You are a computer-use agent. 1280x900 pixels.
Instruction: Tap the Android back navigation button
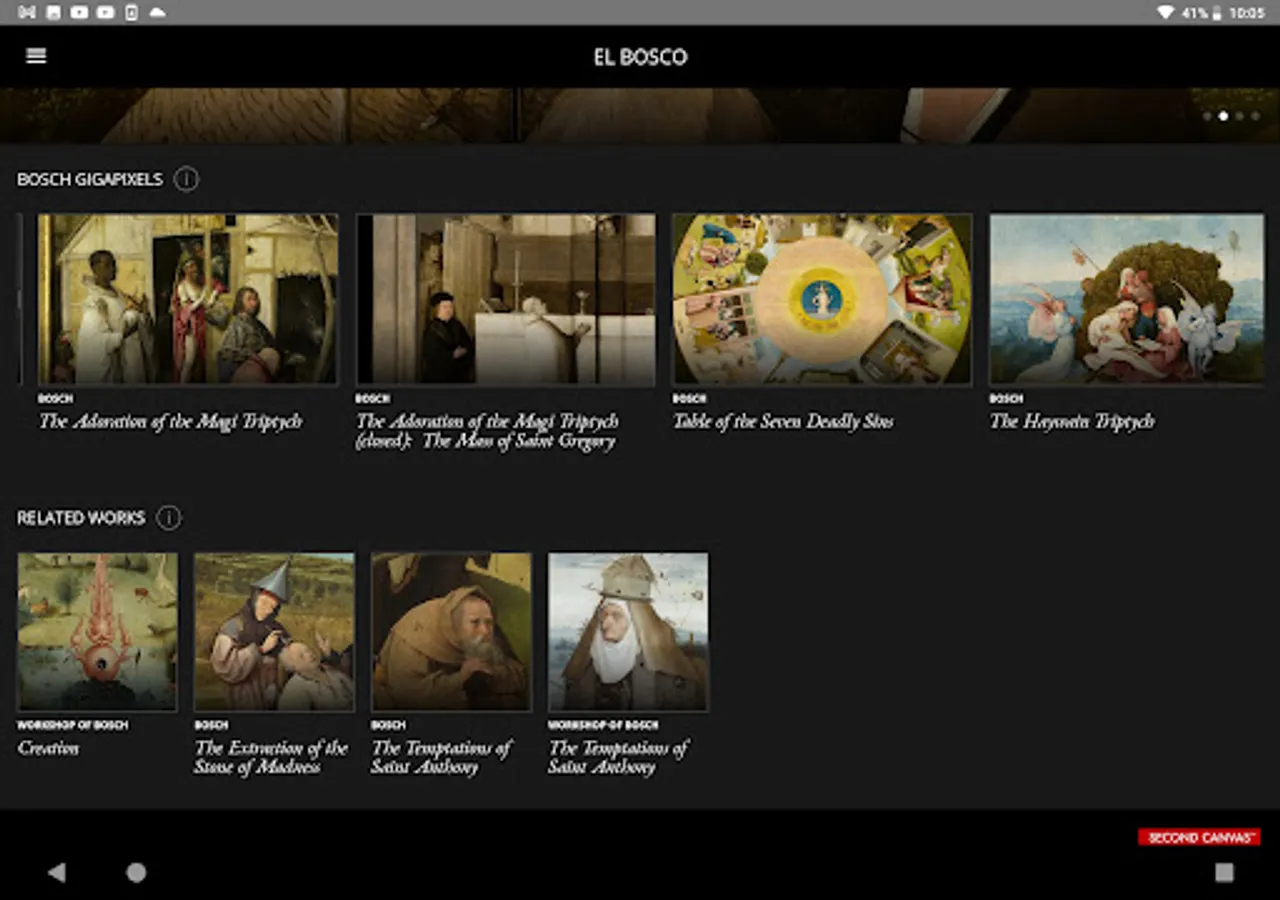coord(57,872)
